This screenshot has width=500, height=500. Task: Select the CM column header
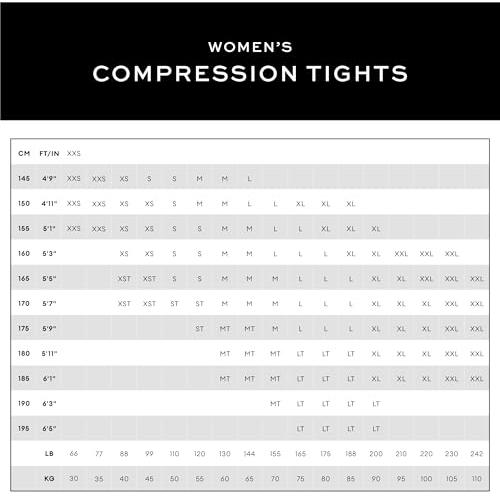click(24, 153)
